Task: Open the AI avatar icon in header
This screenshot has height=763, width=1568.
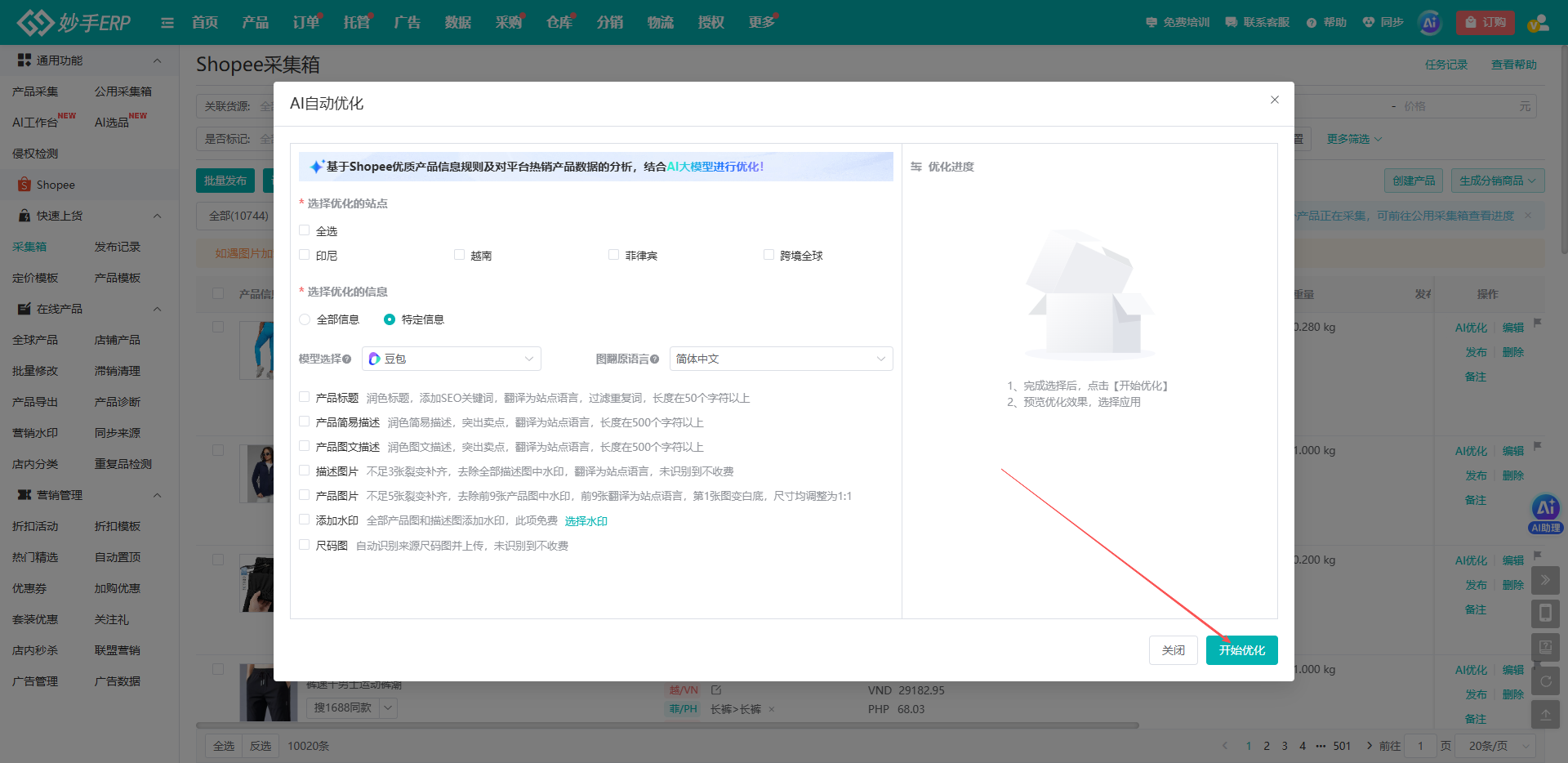Action: pyautogui.click(x=1430, y=23)
